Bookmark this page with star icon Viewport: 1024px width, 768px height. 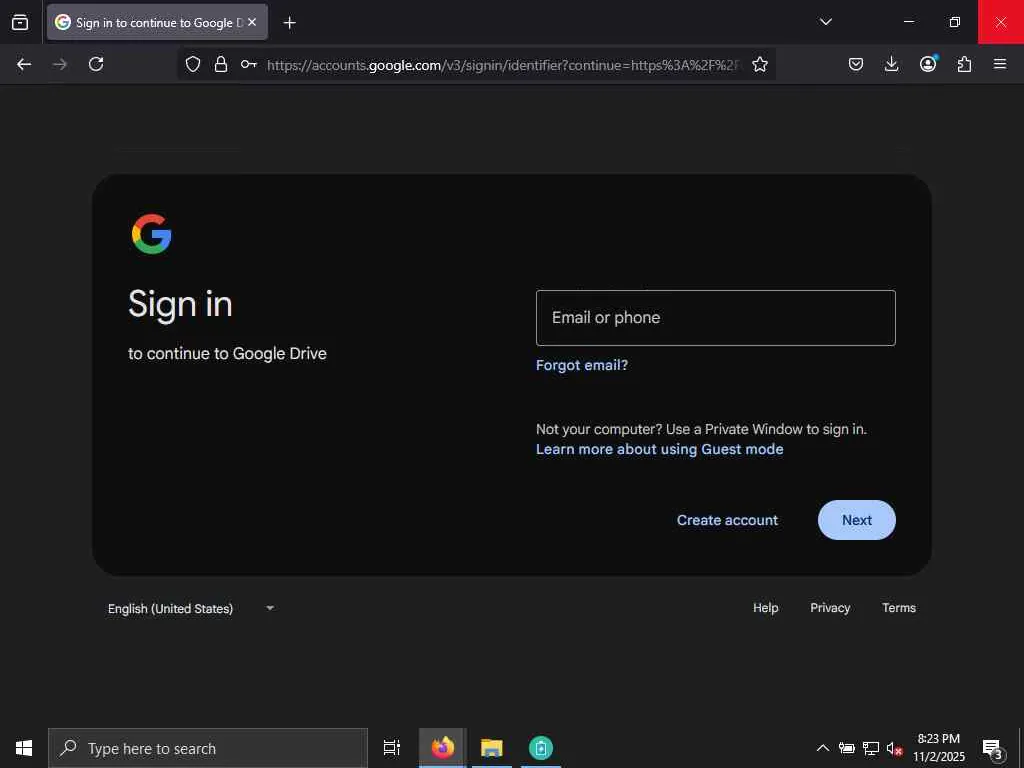point(760,64)
